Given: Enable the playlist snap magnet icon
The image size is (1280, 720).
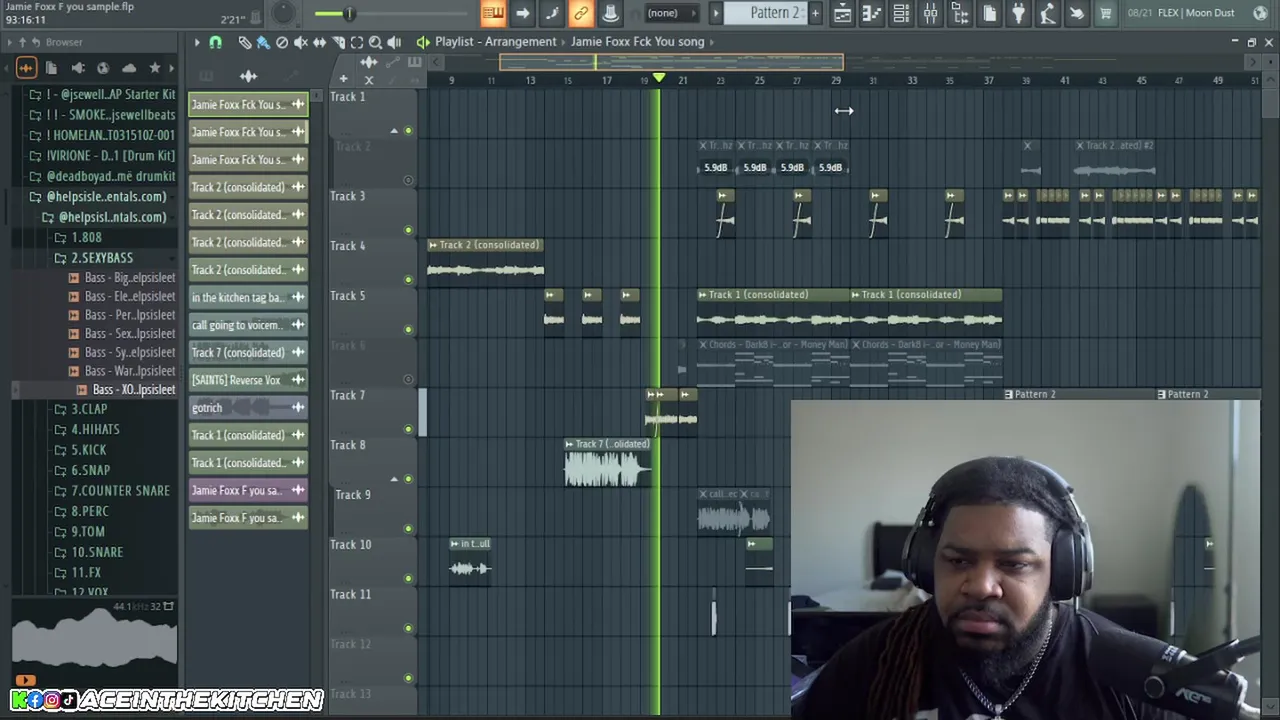Looking at the screenshot, I should click(215, 42).
